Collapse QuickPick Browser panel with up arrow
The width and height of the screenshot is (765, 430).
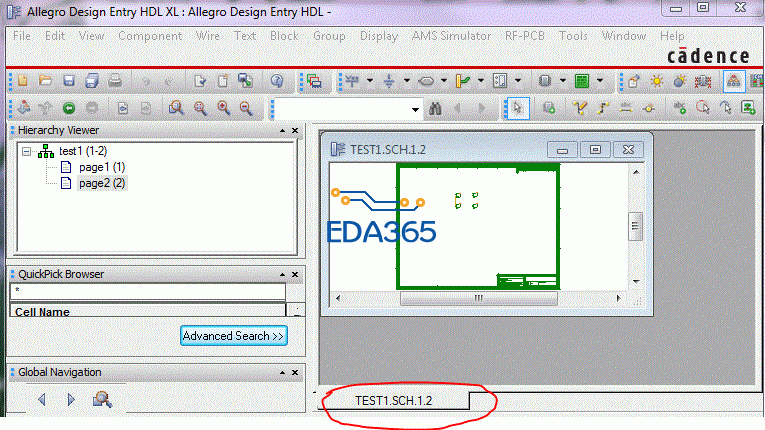[x=282, y=275]
